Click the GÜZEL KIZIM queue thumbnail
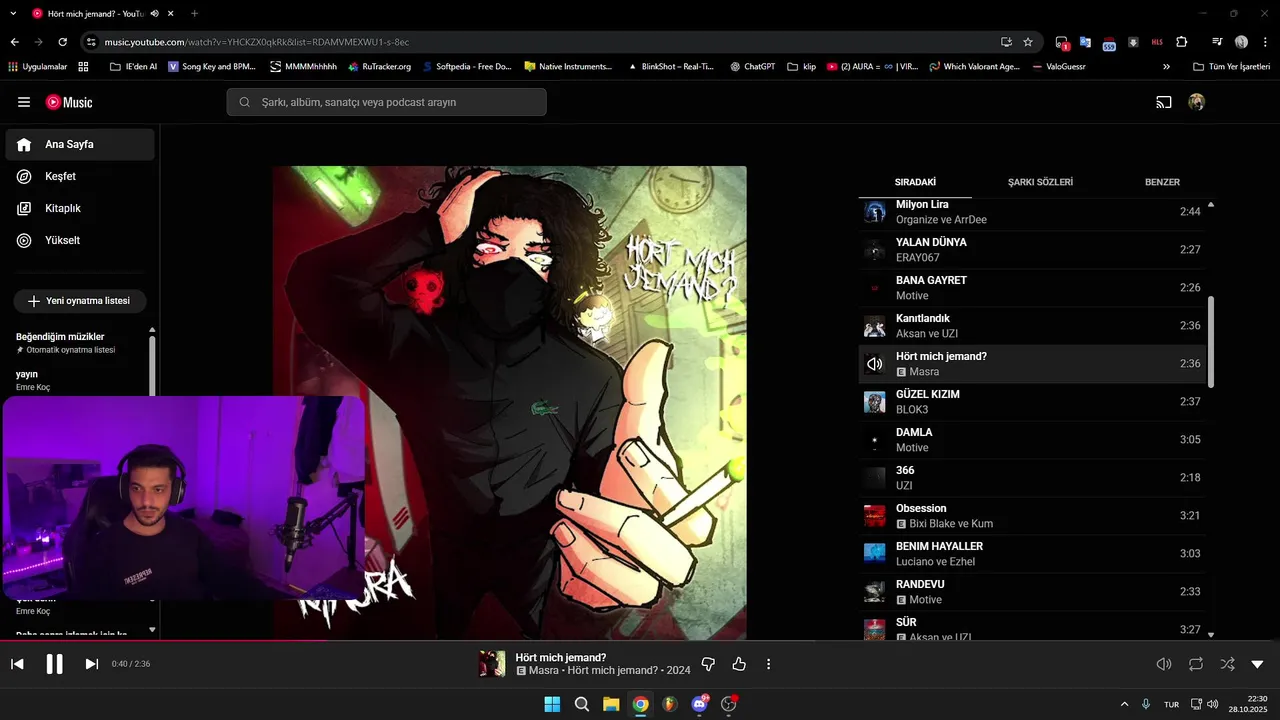The width and height of the screenshot is (1280, 720). click(x=875, y=402)
